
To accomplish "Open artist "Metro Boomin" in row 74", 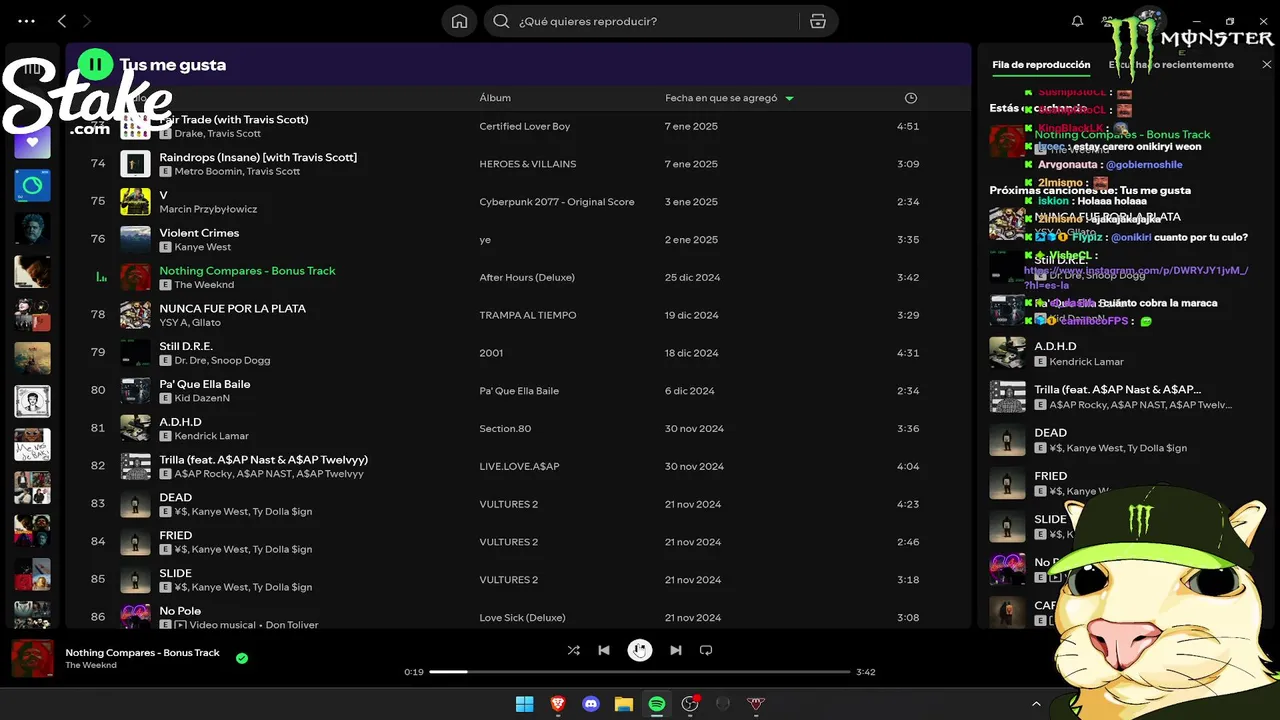I will 208,172.
